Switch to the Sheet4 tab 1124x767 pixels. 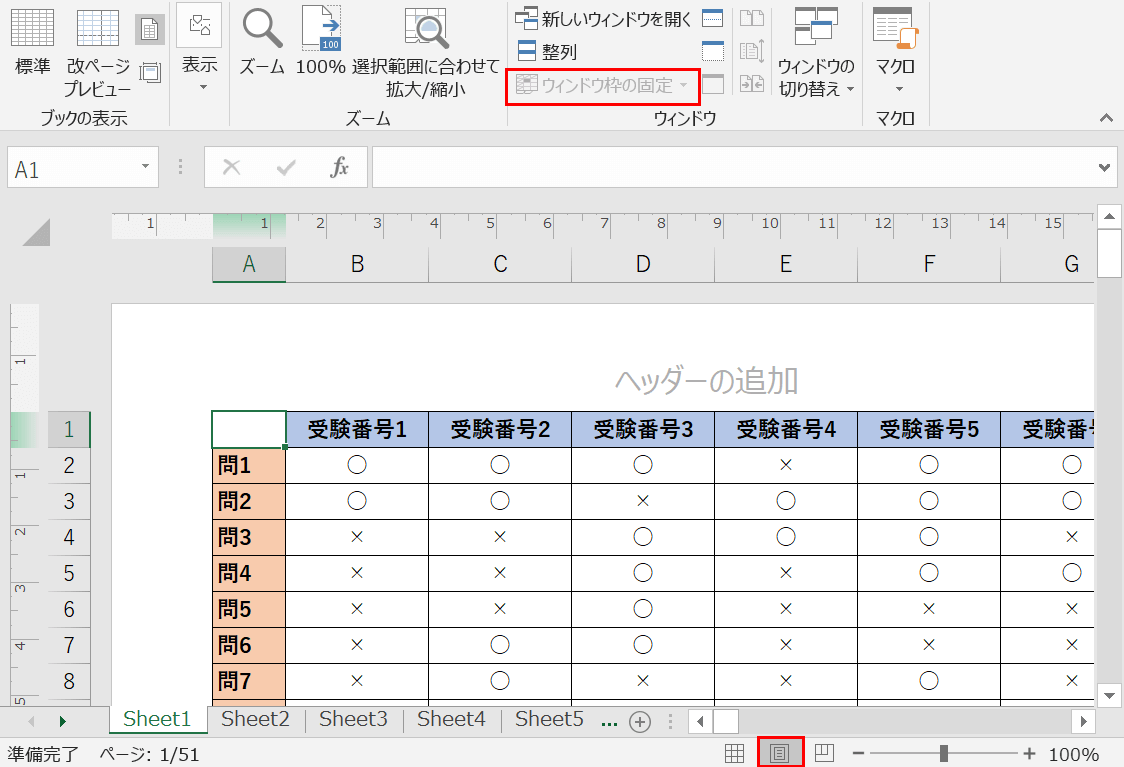451,719
